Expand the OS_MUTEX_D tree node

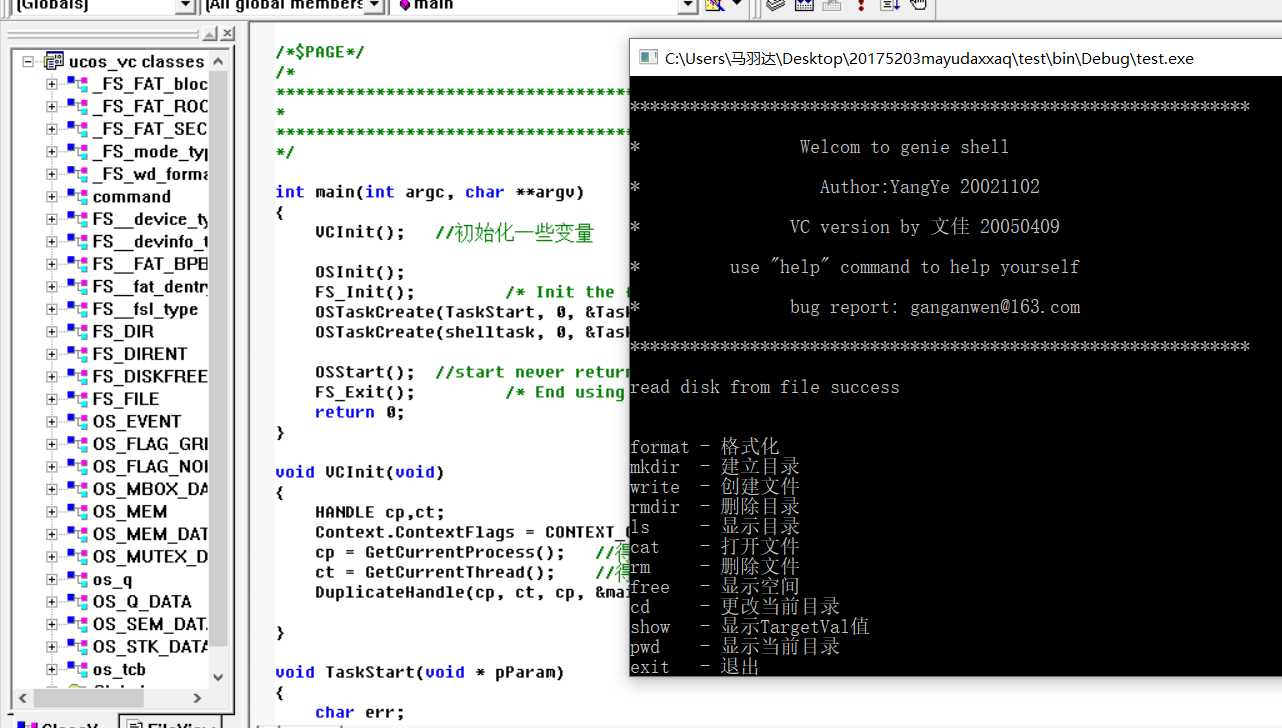(x=52, y=556)
